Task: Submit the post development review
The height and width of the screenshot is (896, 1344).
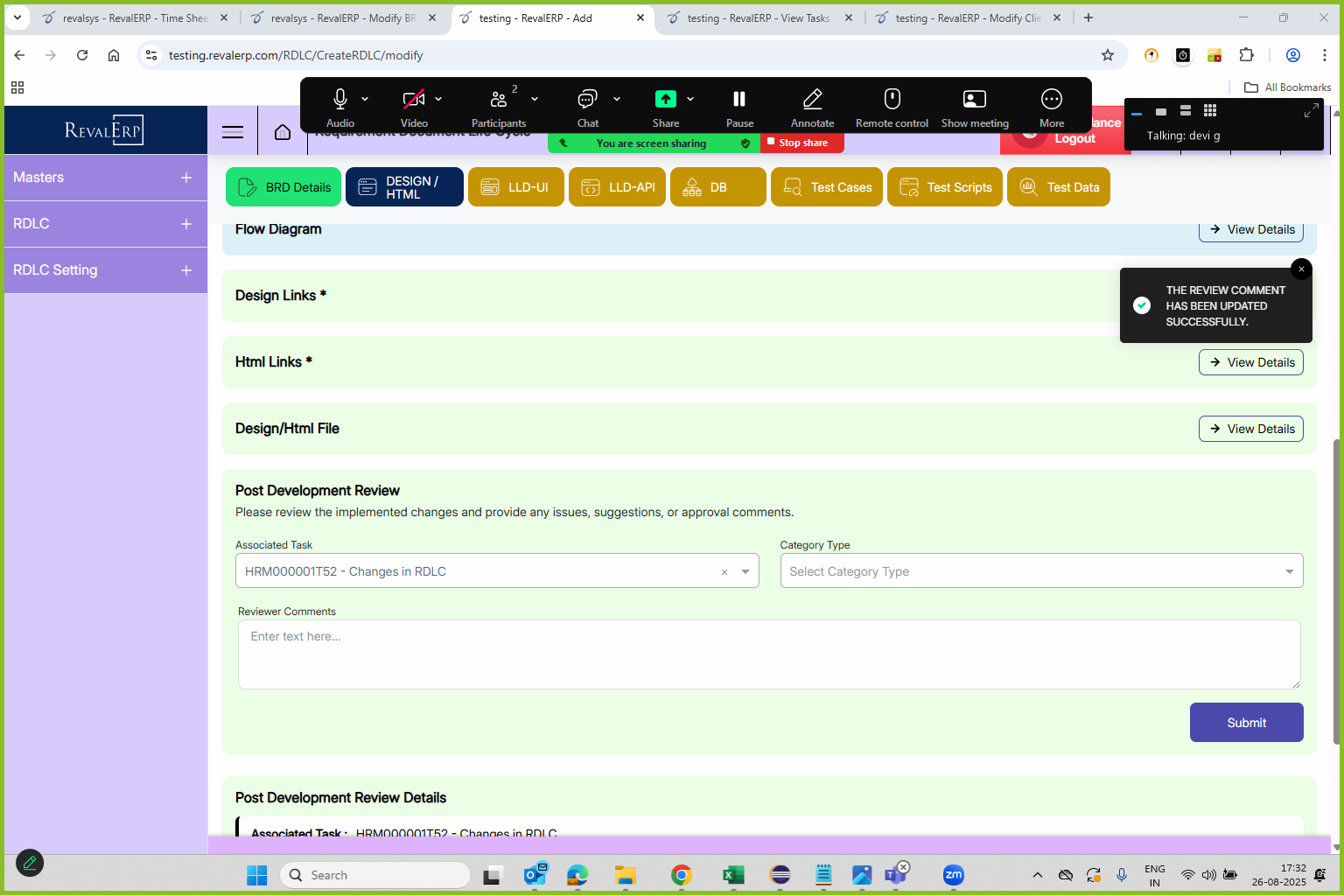Action: [1246, 723]
